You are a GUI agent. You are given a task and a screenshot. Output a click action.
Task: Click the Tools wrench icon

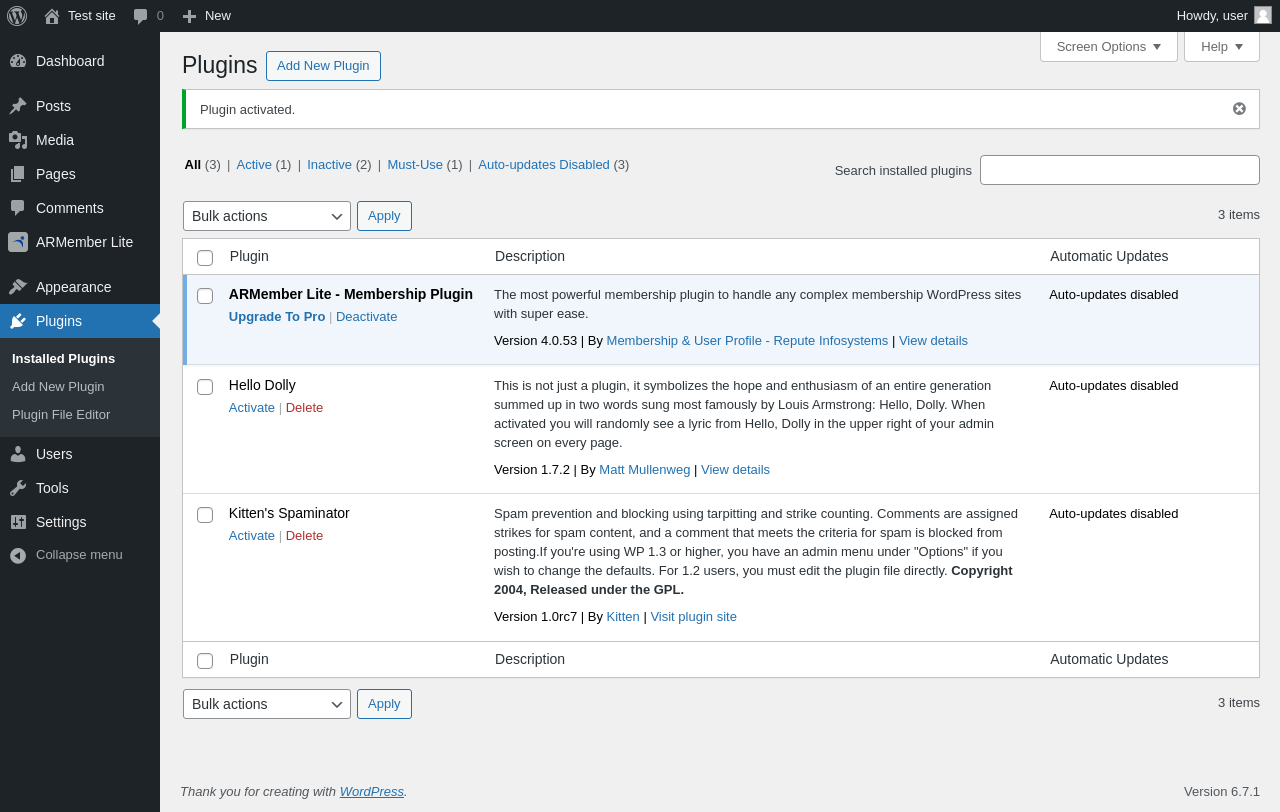(x=18, y=488)
